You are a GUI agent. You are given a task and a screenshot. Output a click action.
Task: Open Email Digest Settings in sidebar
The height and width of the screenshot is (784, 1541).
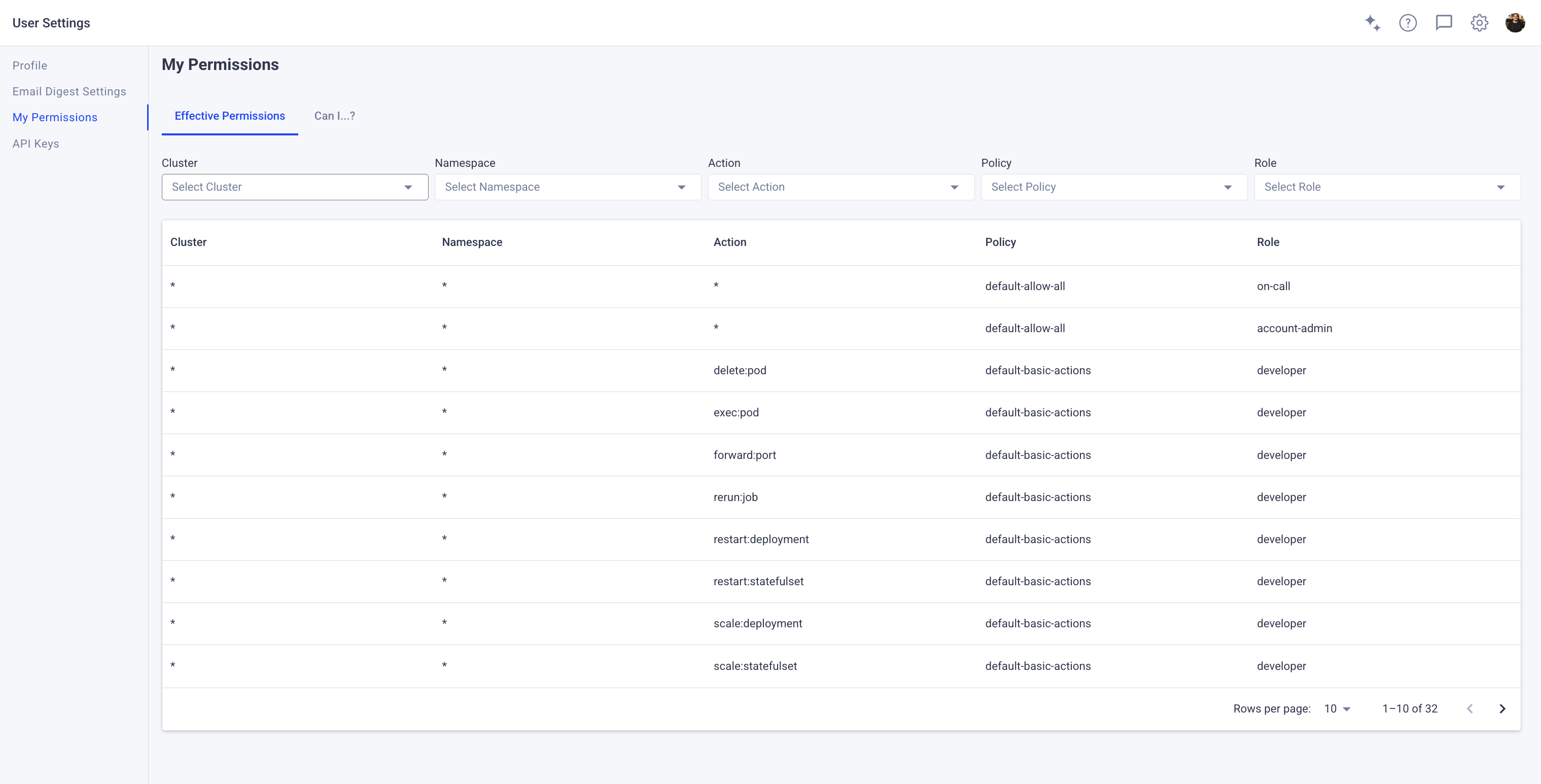(x=69, y=91)
